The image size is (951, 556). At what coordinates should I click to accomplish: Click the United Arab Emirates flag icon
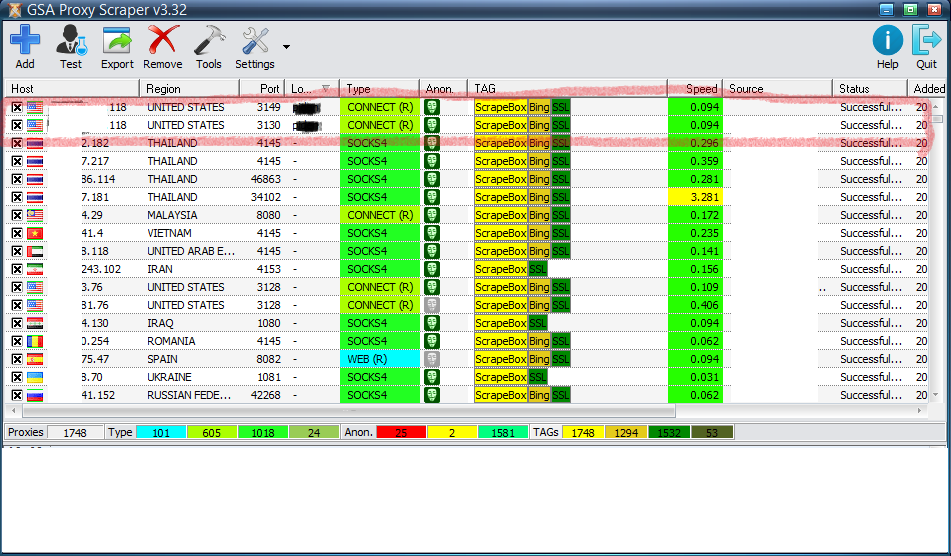coord(35,251)
